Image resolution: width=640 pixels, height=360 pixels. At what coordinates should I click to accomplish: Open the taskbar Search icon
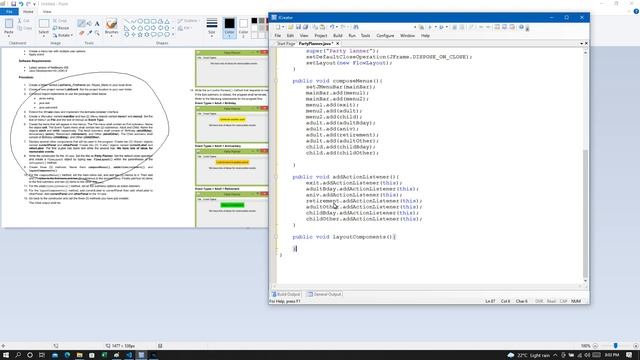tap(18, 355)
